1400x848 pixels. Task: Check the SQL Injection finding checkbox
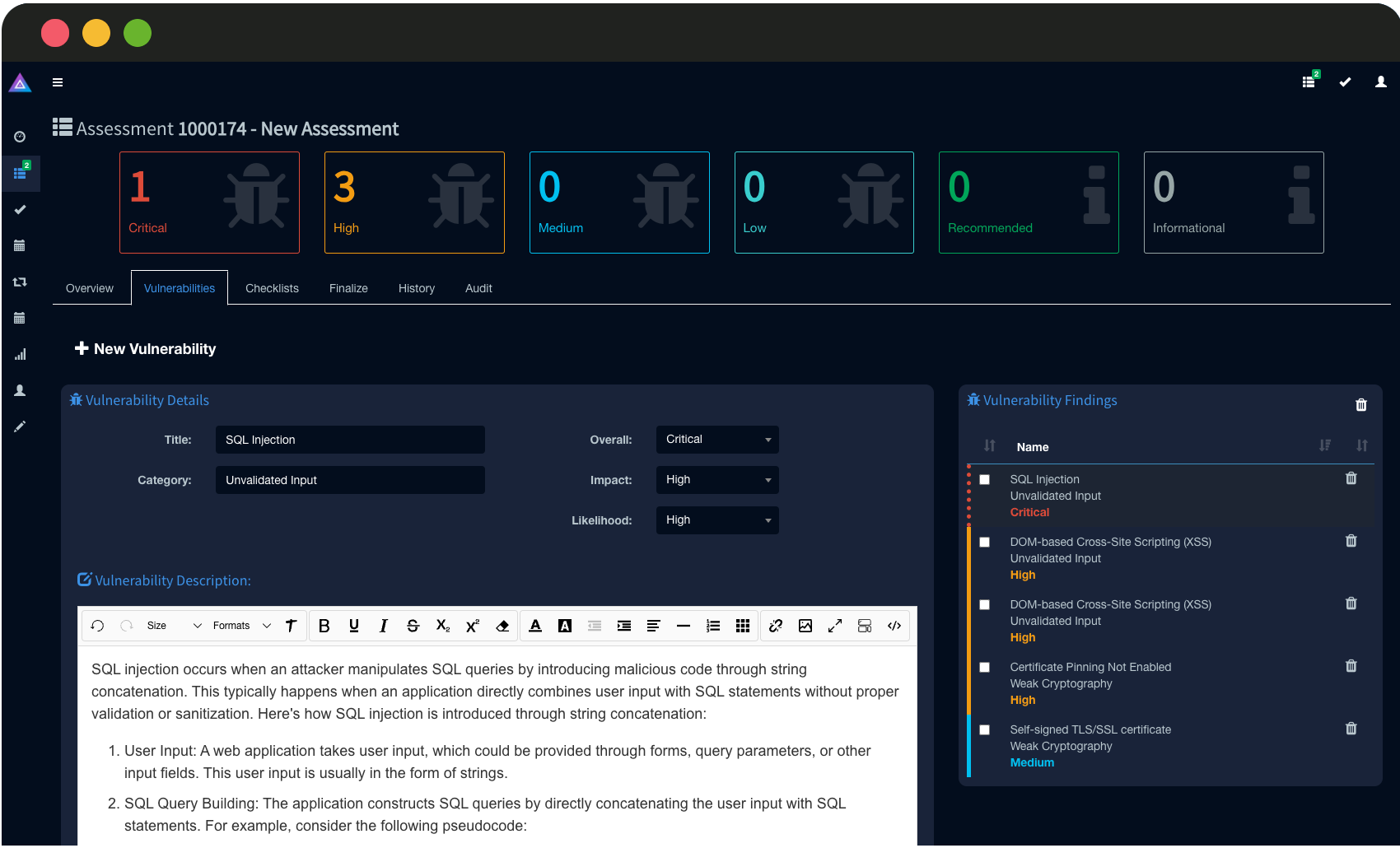(x=984, y=480)
